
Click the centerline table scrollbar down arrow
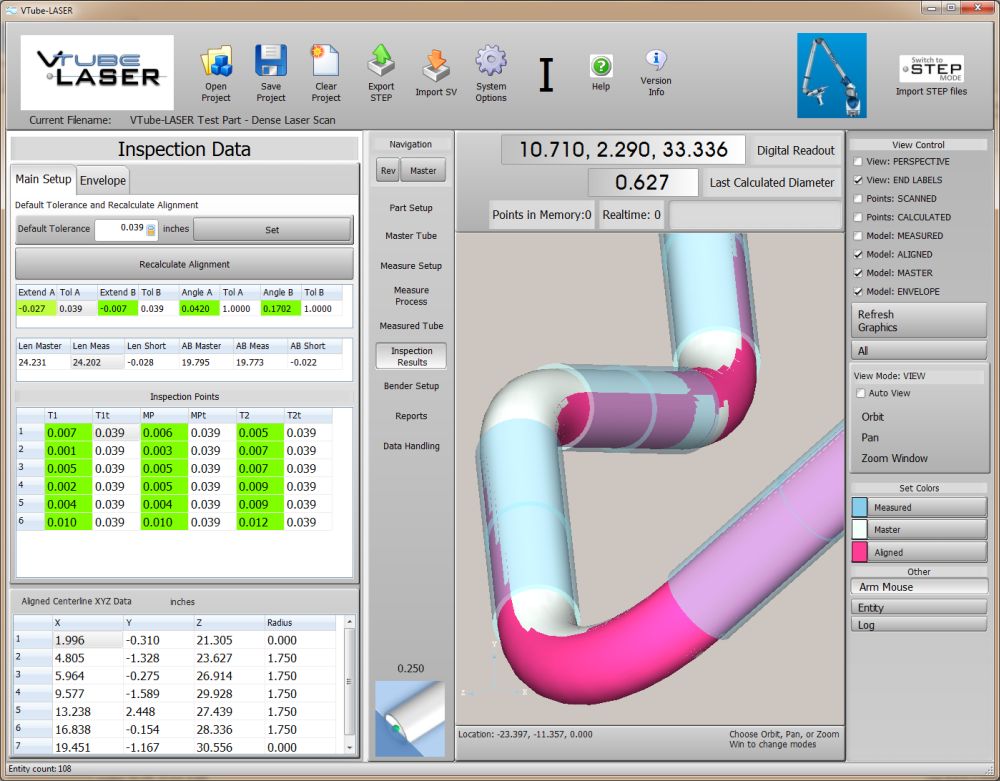click(x=350, y=747)
